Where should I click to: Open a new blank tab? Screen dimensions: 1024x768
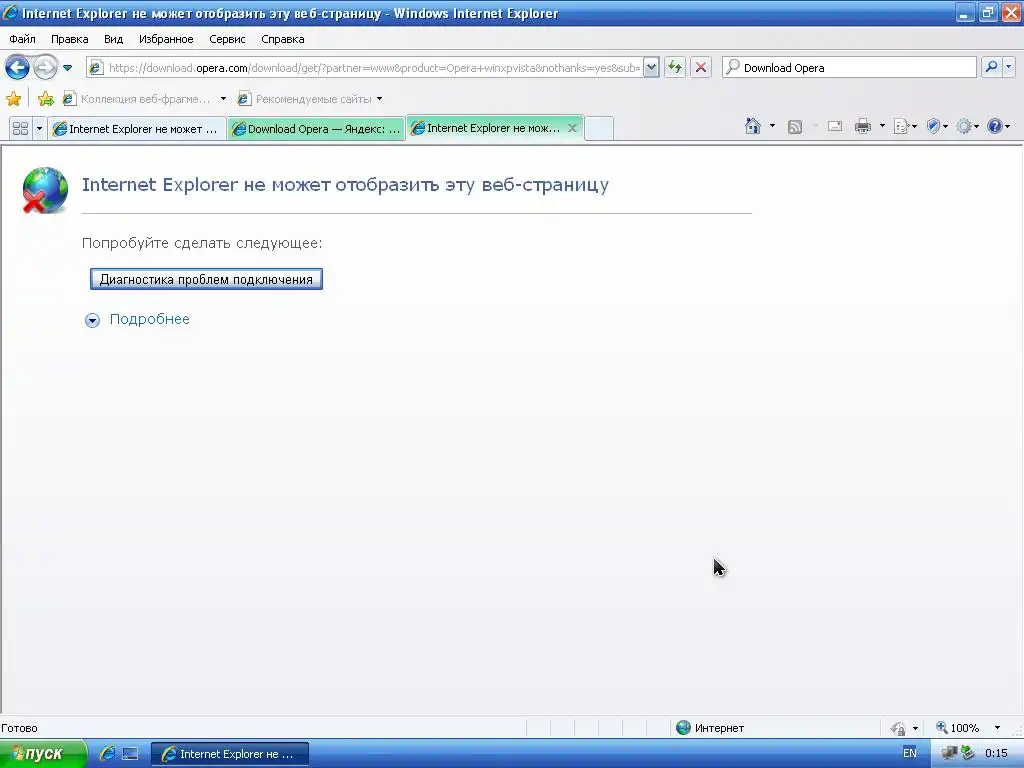pyautogui.click(x=599, y=128)
